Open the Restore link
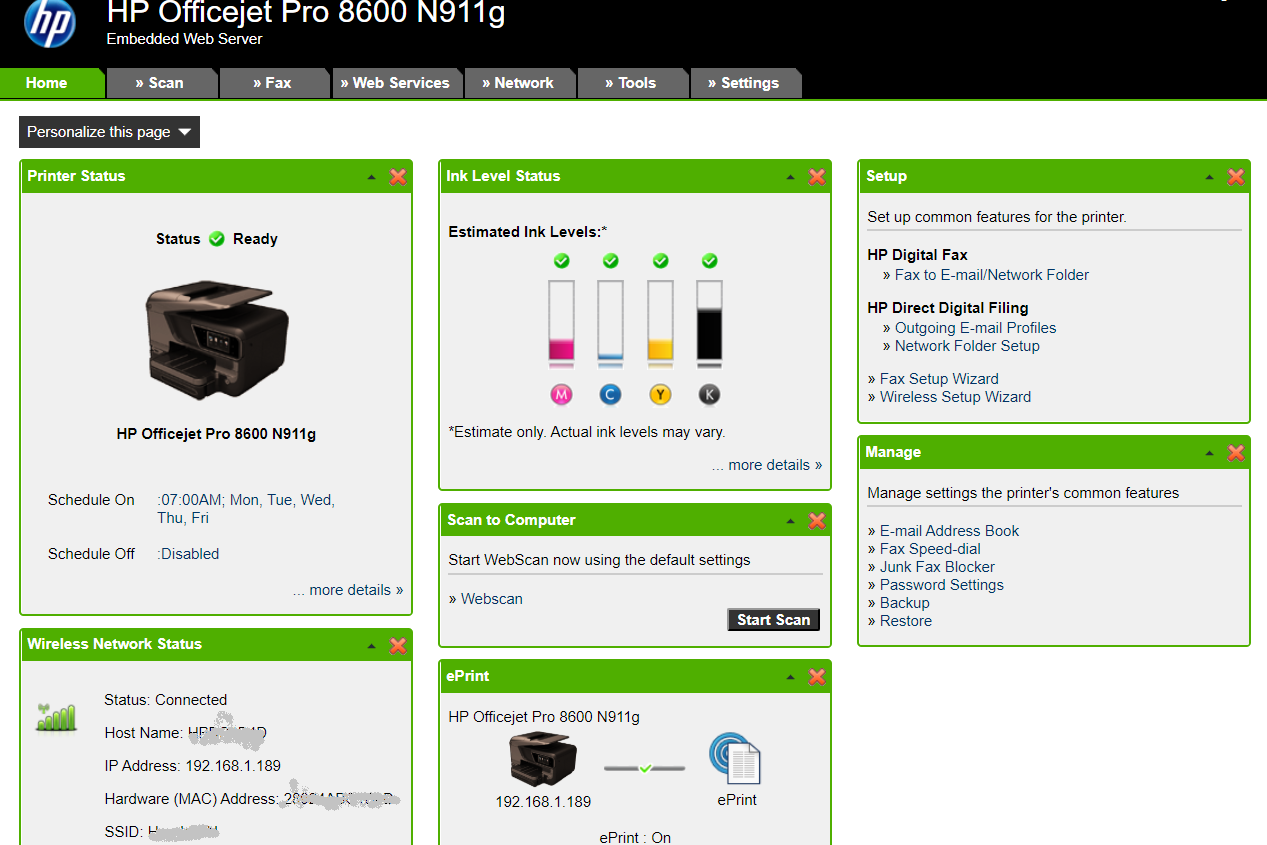This screenshot has width=1267, height=845. [906, 621]
